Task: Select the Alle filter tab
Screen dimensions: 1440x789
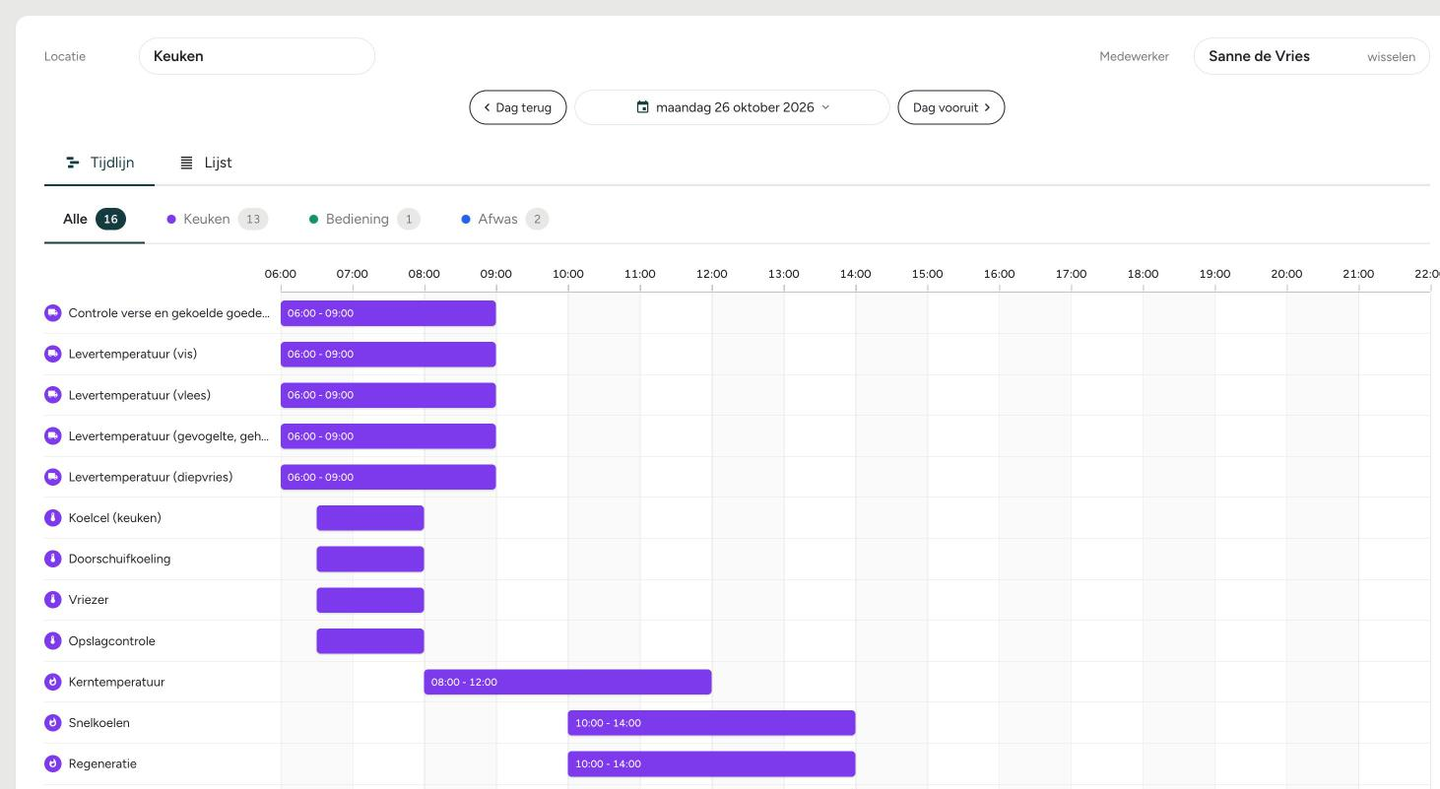Action: pos(94,219)
